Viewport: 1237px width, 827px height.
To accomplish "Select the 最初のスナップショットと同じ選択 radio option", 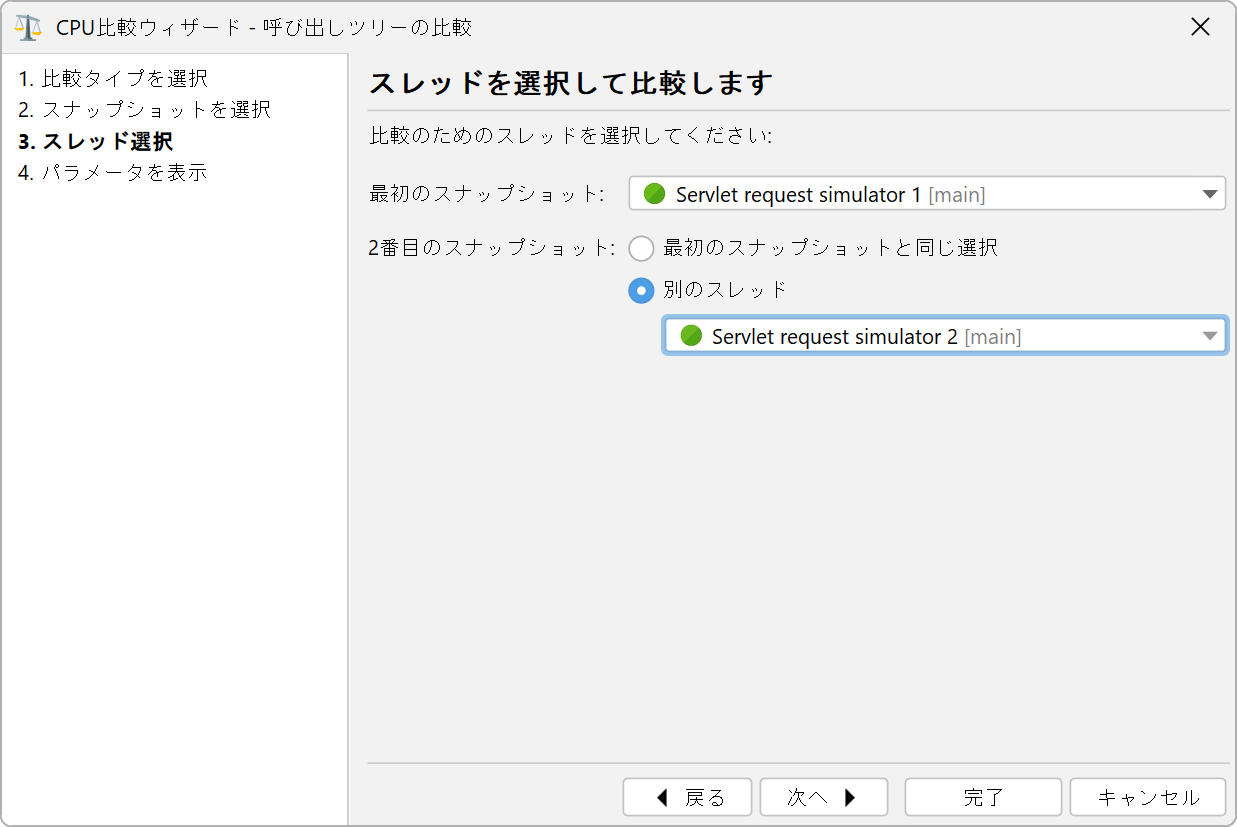I will [x=641, y=248].
